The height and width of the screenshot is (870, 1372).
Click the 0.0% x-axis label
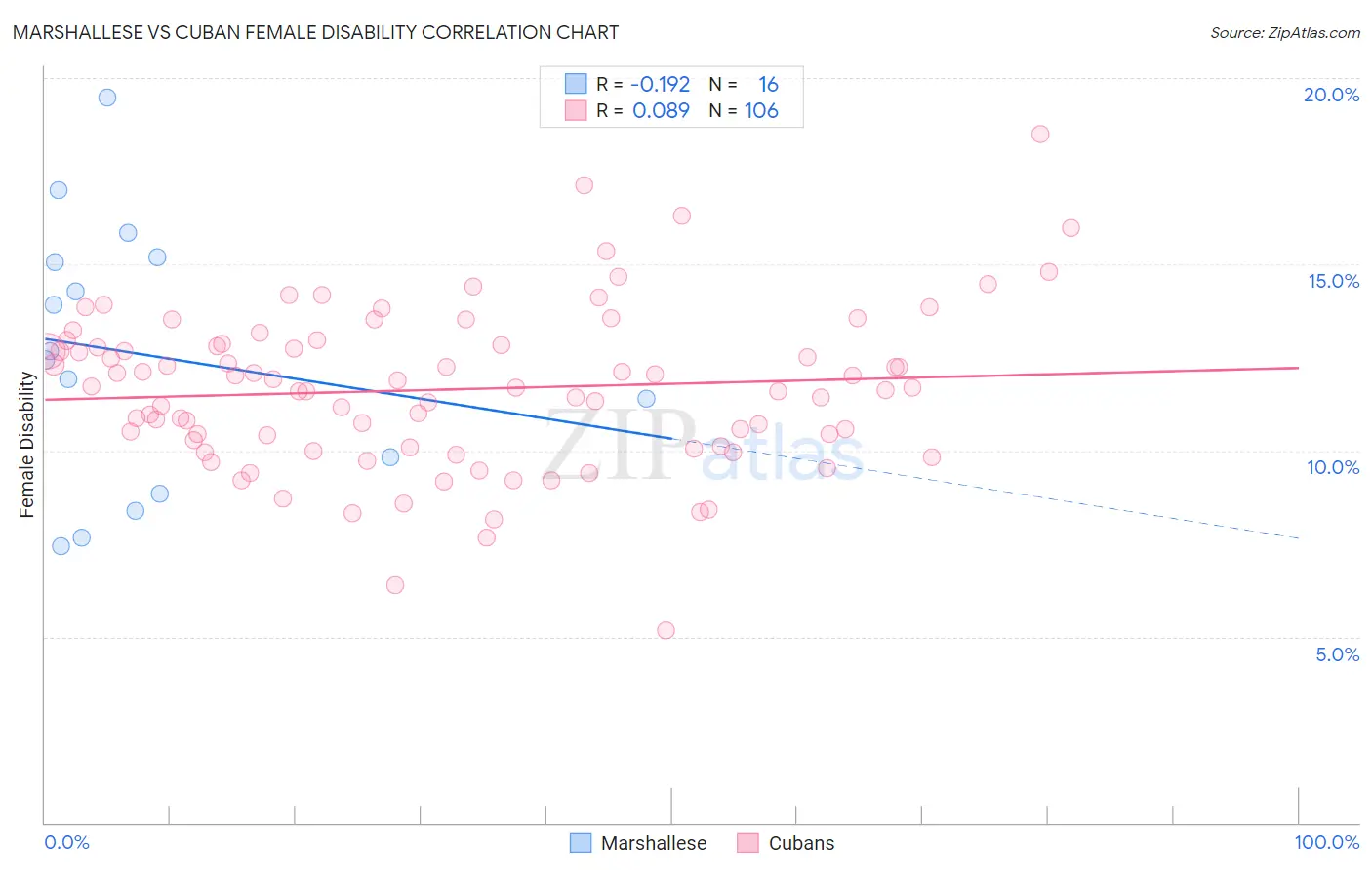(x=67, y=842)
